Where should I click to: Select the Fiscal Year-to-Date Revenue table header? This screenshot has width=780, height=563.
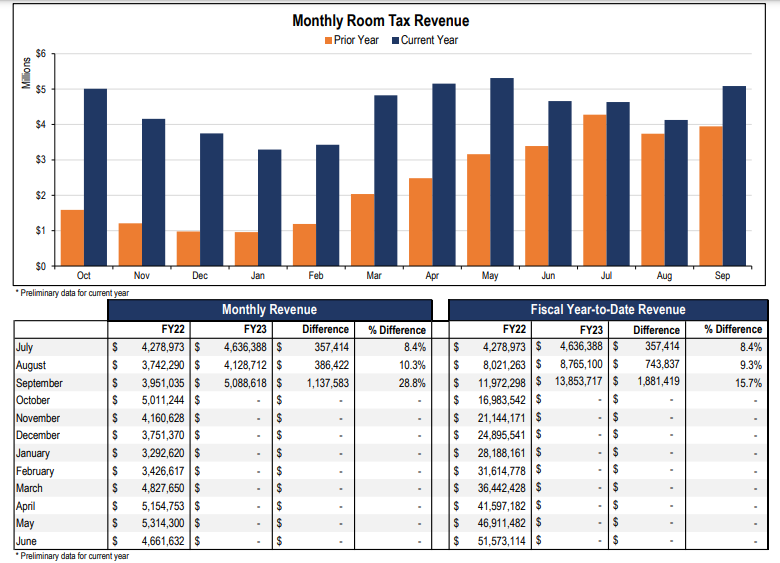tap(607, 310)
